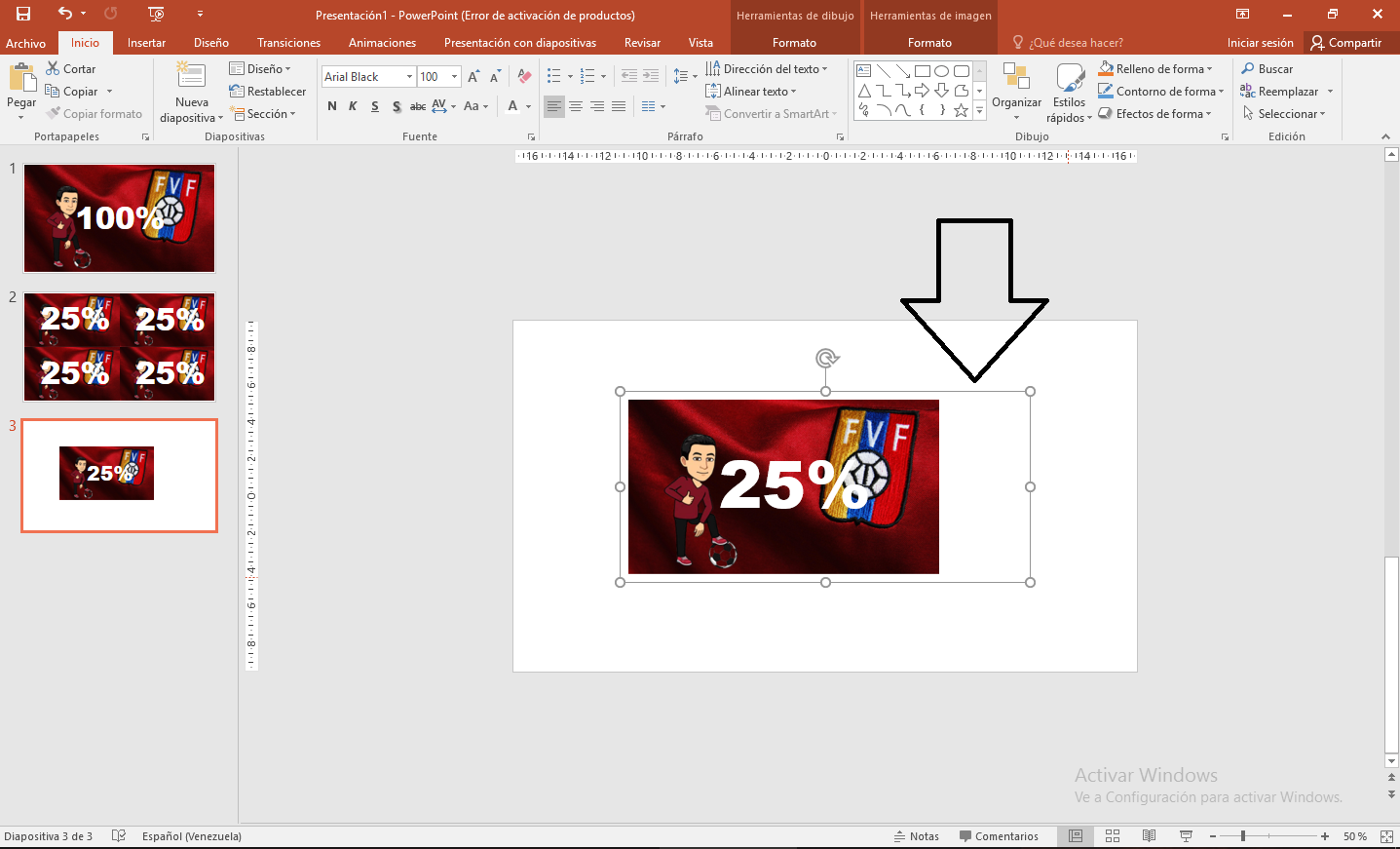Image resolution: width=1400 pixels, height=849 pixels.
Task: Click the Save icon in quick access toolbar
Action: point(23,14)
